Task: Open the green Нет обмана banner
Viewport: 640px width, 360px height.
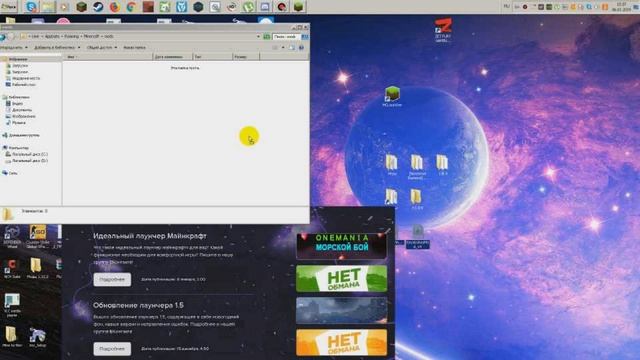Action: click(342, 279)
